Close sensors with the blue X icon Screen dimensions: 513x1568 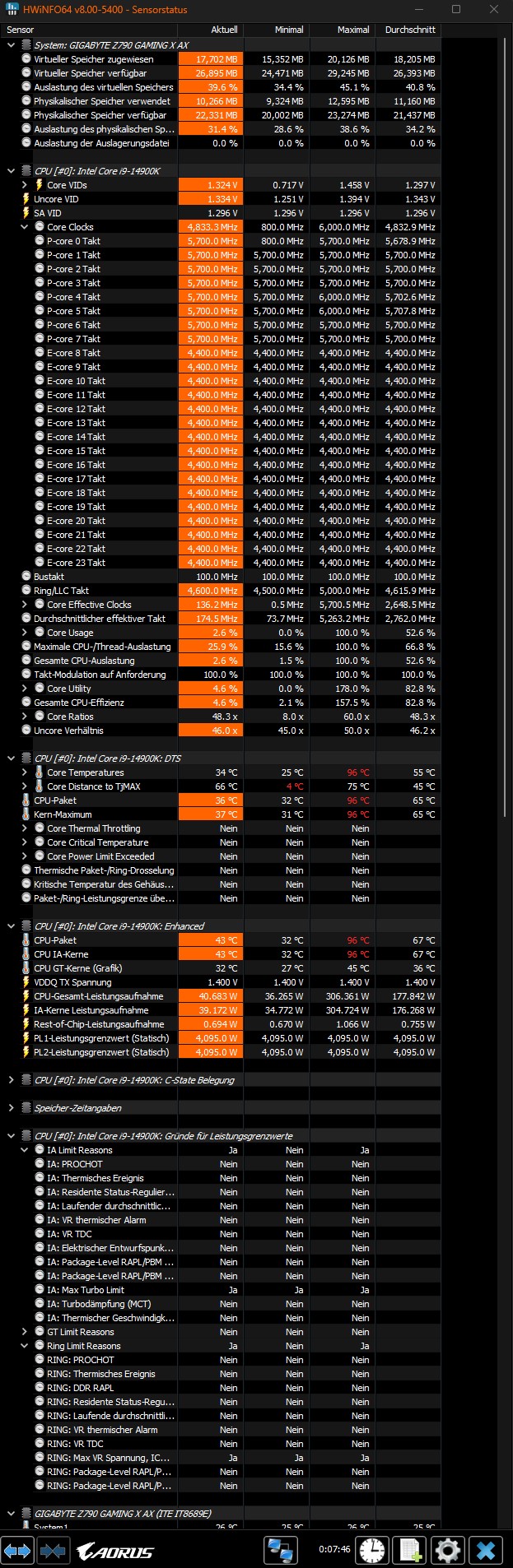(486, 1551)
